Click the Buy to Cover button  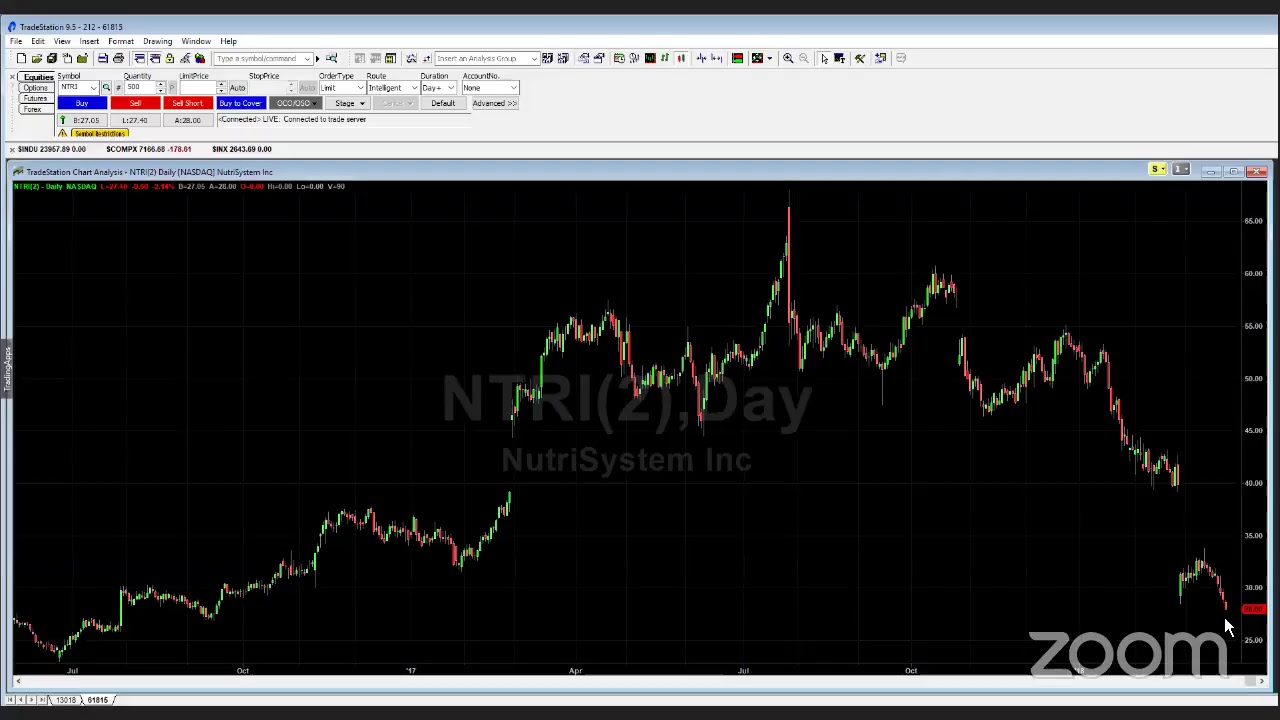pyautogui.click(x=240, y=103)
